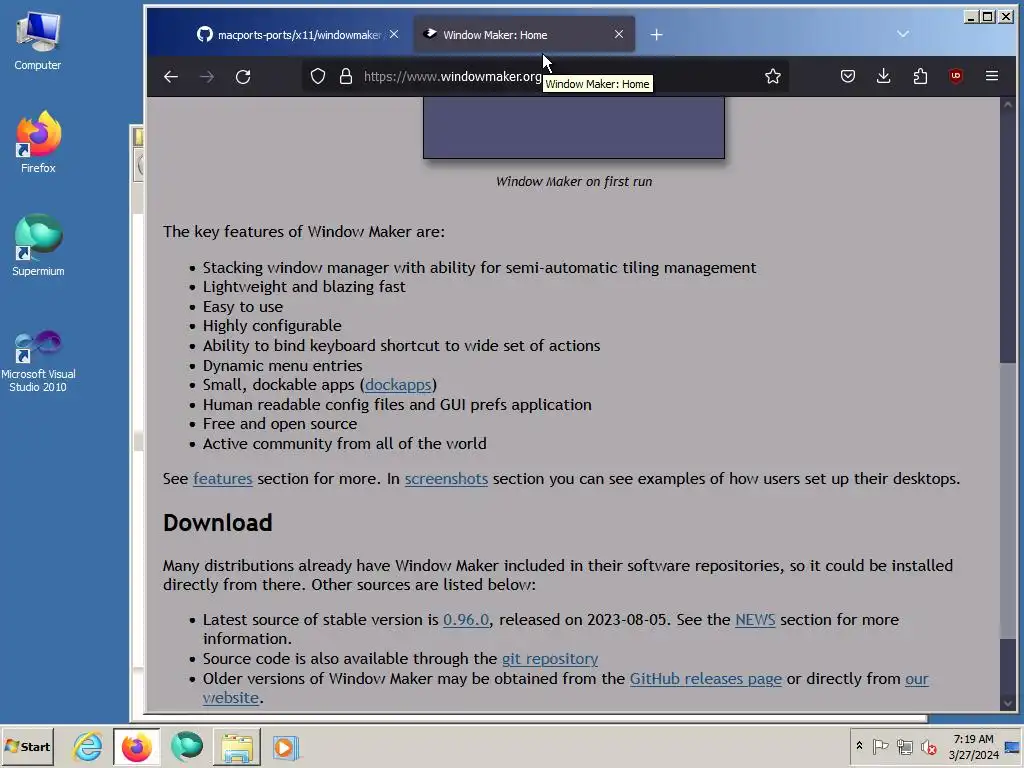Click the windowmaker.org address bar
This screenshot has width=1024, height=768.
pos(545,76)
